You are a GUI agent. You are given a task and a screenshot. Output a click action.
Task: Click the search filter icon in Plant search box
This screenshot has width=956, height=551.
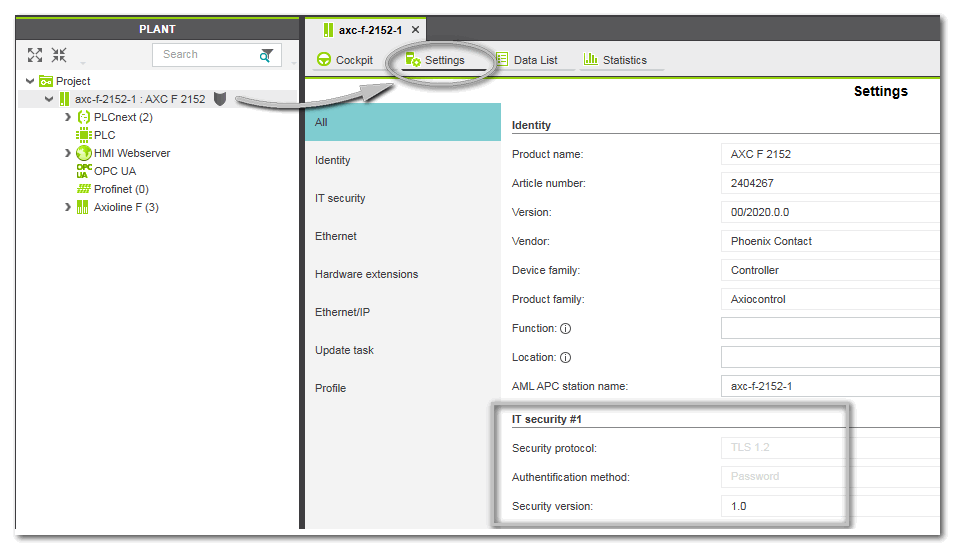click(x=267, y=55)
